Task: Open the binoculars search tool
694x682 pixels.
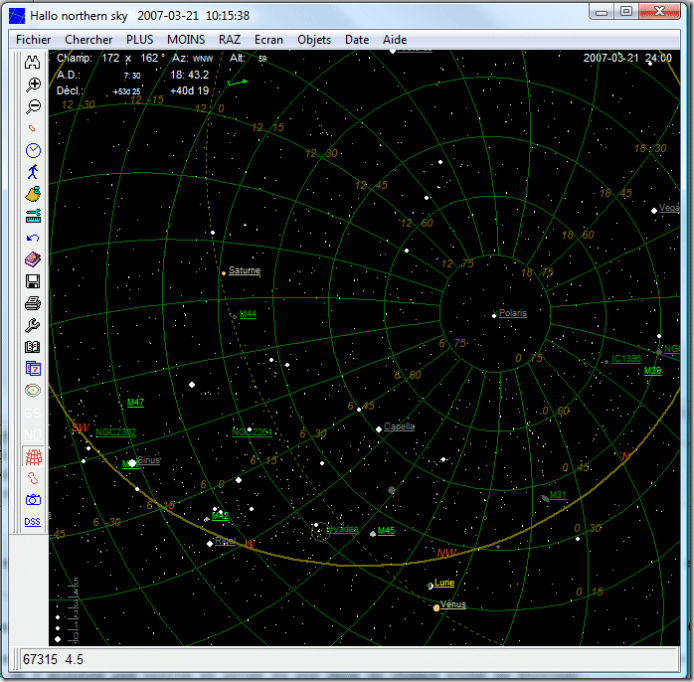Action: (x=32, y=62)
